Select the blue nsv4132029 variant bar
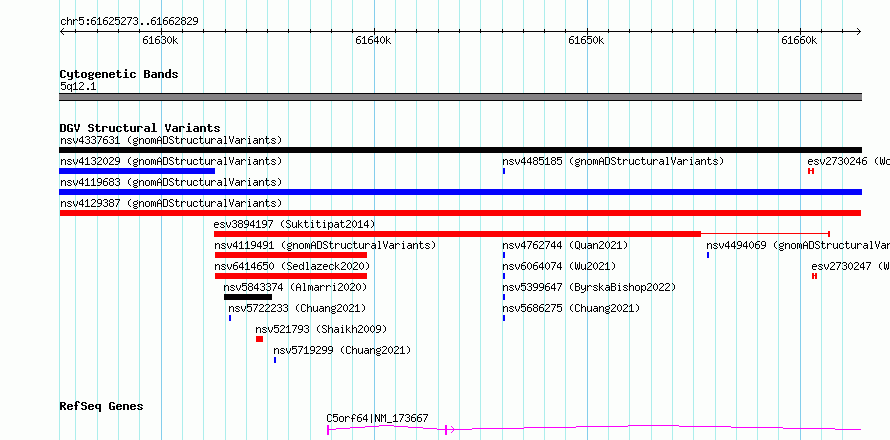890x440 pixels. 137,171
